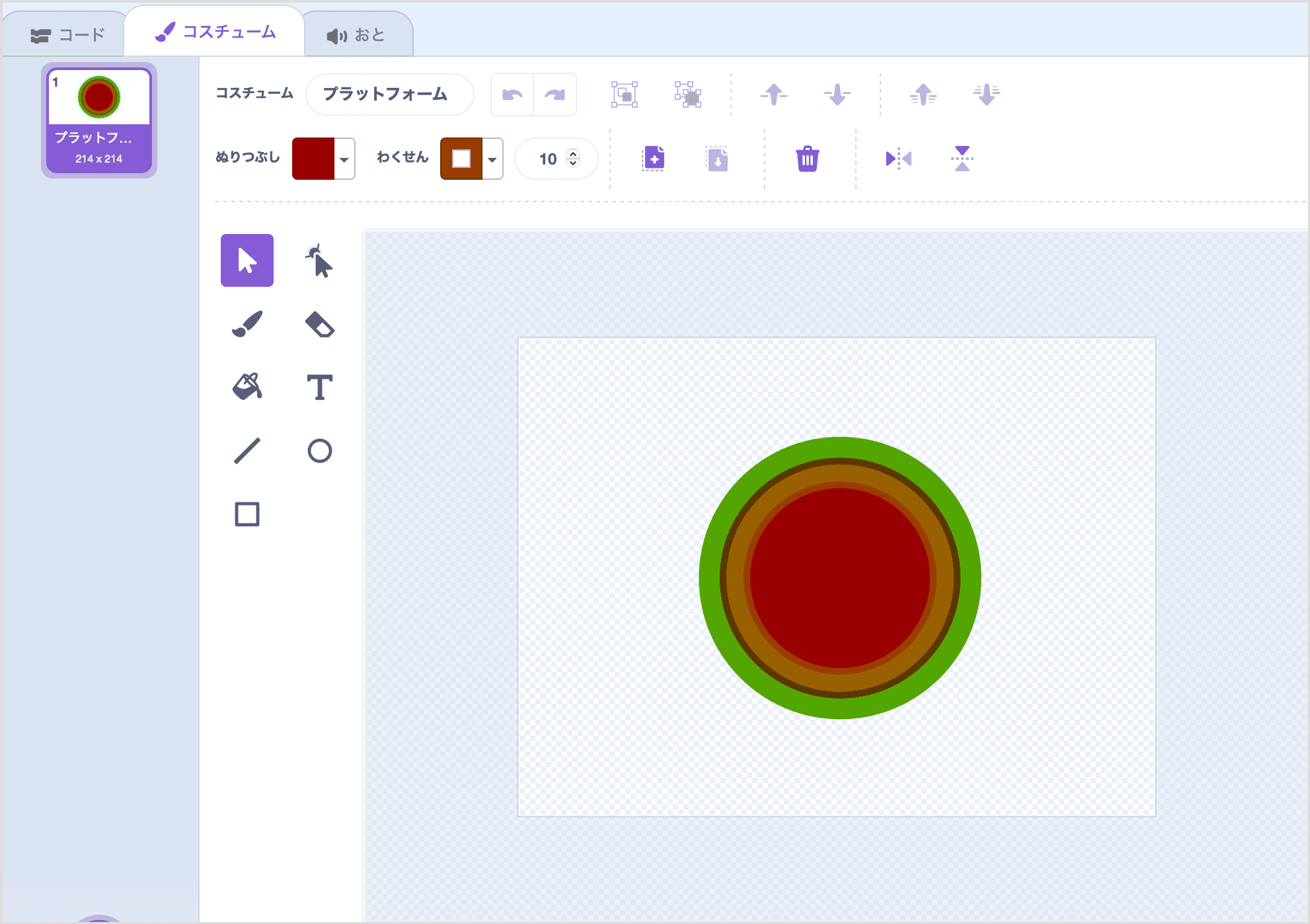The width and height of the screenshot is (1310, 924).
Task: Flip the costume vertically
Action: pyautogui.click(x=962, y=159)
